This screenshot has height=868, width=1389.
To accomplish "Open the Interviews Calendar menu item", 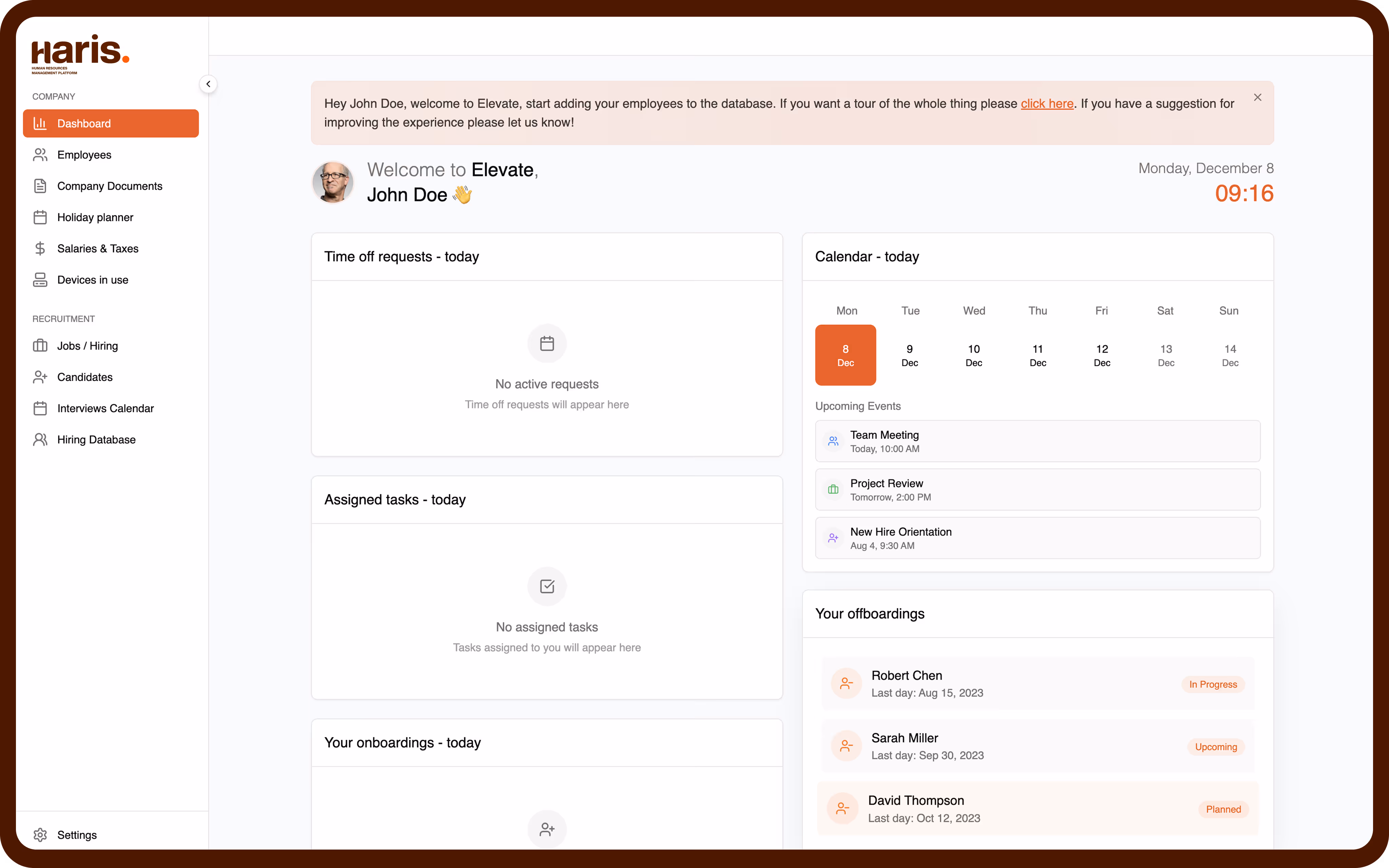I will click(105, 408).
